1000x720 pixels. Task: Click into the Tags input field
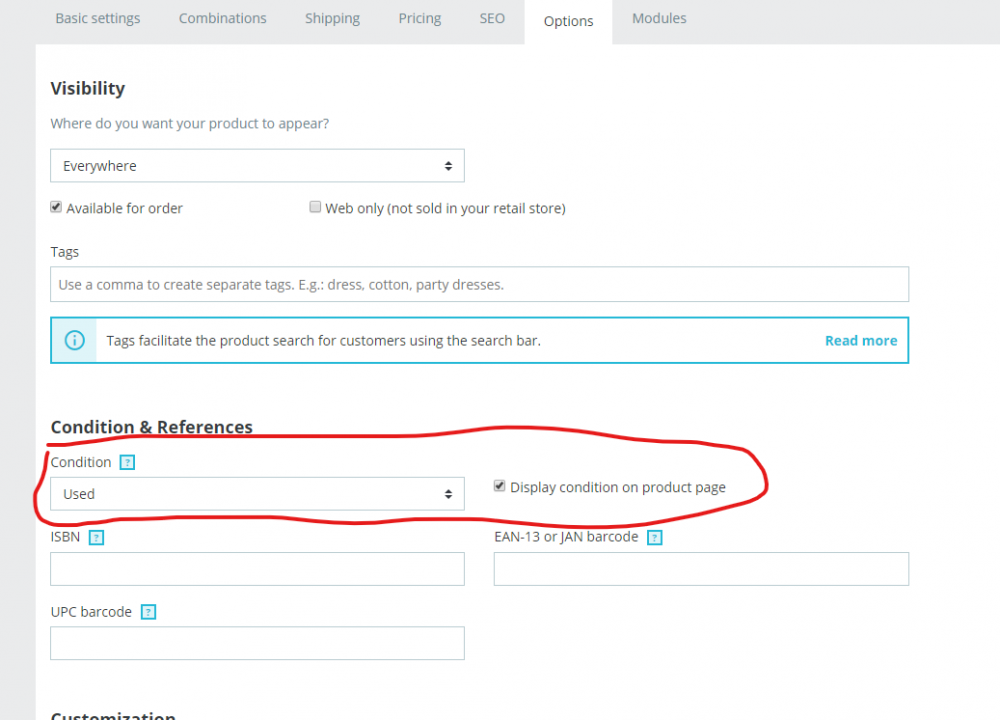479,284
